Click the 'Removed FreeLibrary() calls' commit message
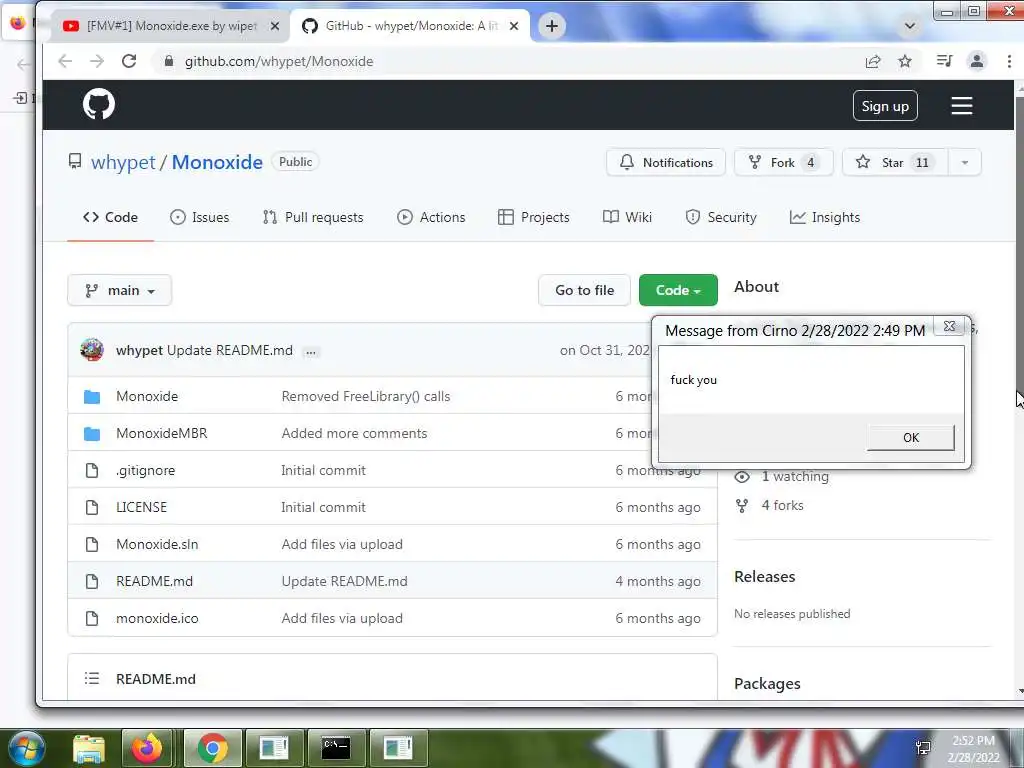 coord(366,396)
